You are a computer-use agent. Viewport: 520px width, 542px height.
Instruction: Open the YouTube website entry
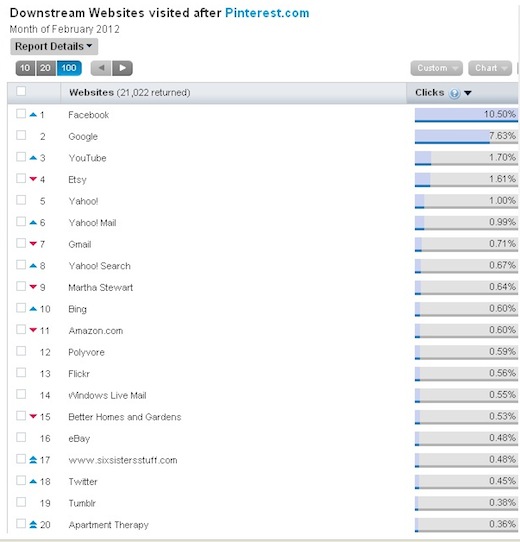click(x=87, y=158)
